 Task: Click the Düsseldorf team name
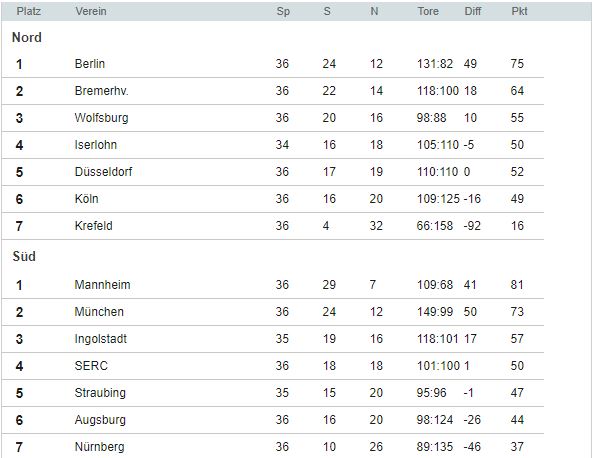103,172
